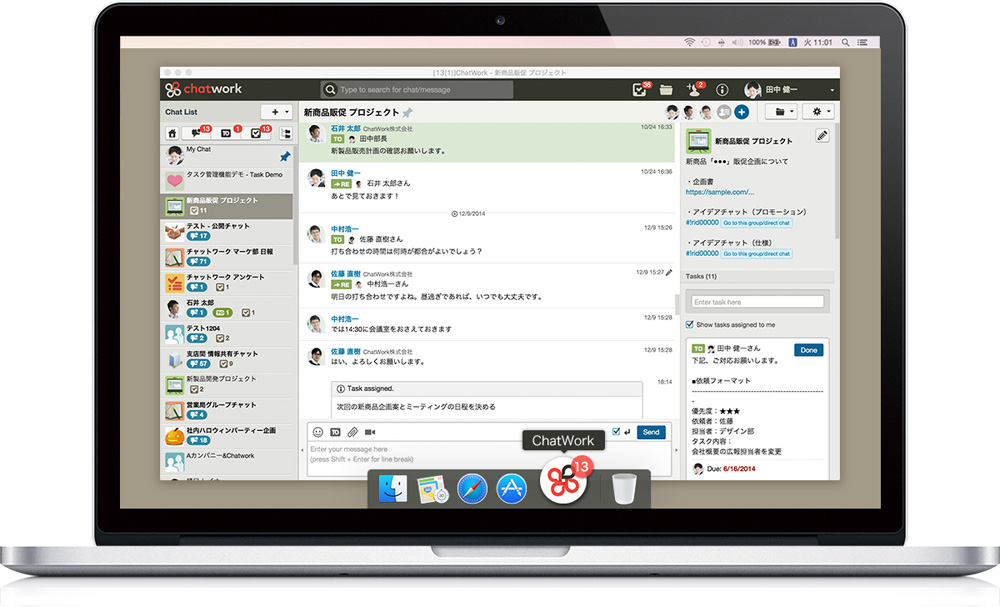Viewport: 1000px width, 607px height.
Task: Open the gear settings dropdown
Action: (818, 112)
